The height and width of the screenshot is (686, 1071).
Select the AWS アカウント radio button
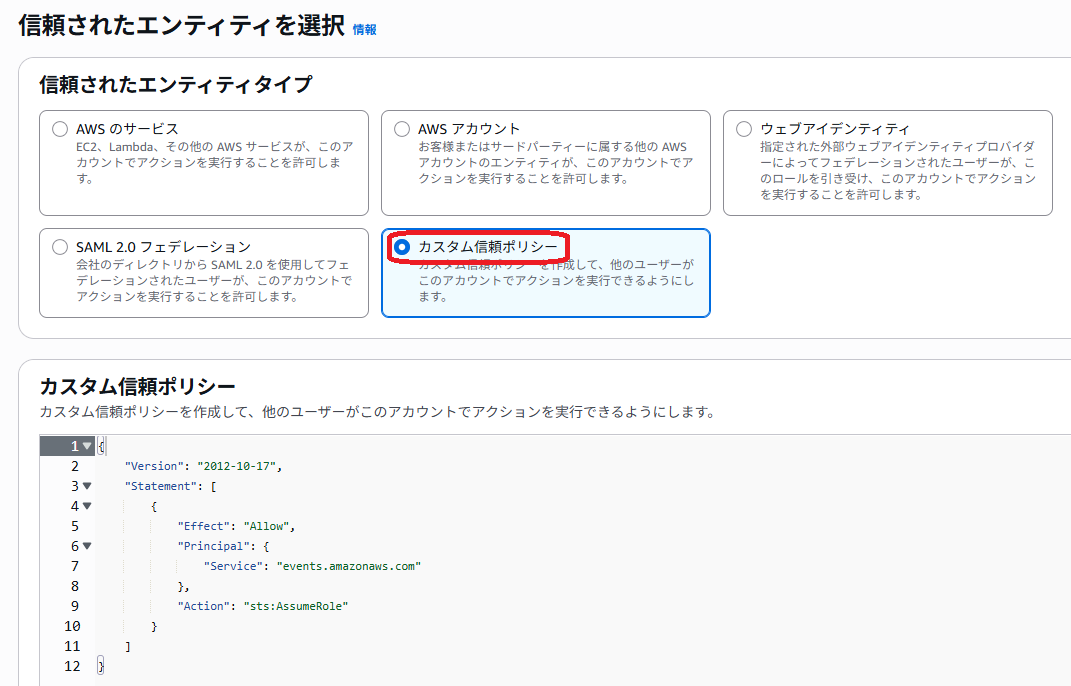401,128
